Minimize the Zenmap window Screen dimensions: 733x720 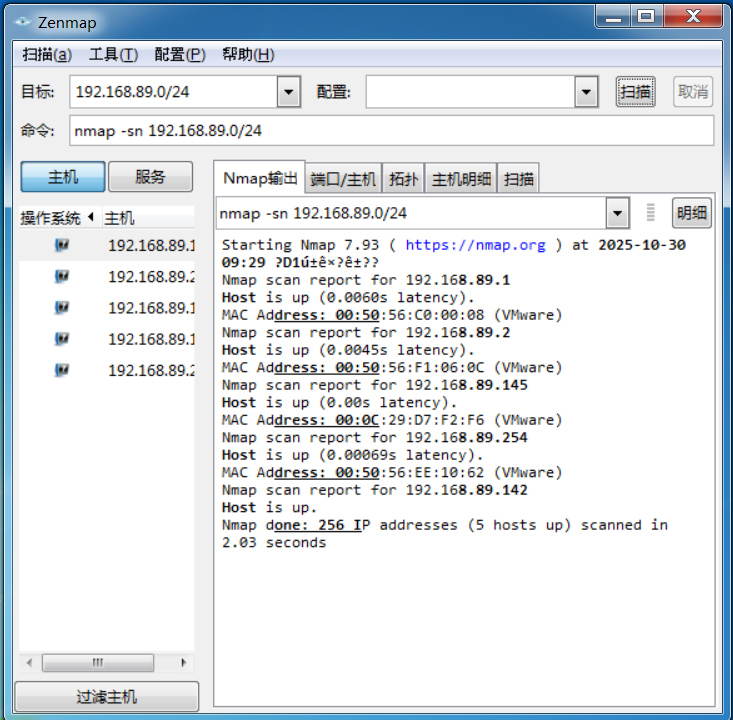click(613, 17)
